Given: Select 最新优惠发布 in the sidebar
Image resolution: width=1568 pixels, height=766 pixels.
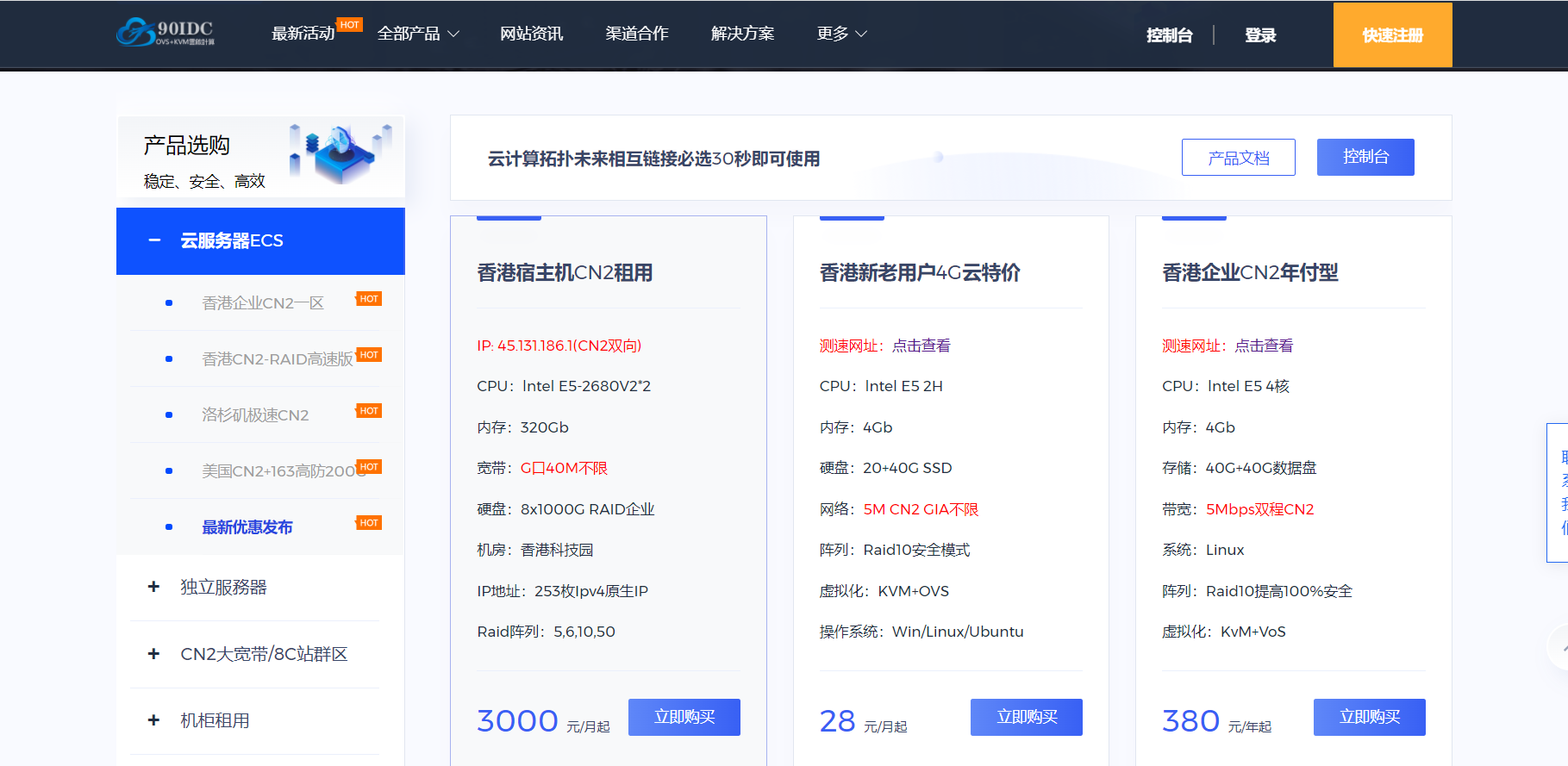Looking at the screenshot, I should pyautogui.click(x=247, y=527).
